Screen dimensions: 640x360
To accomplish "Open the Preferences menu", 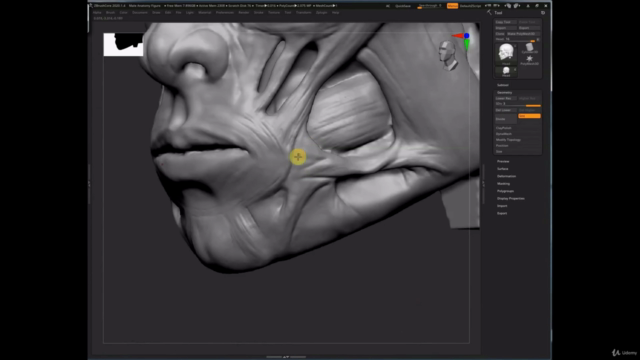I will tap(224, 13).
